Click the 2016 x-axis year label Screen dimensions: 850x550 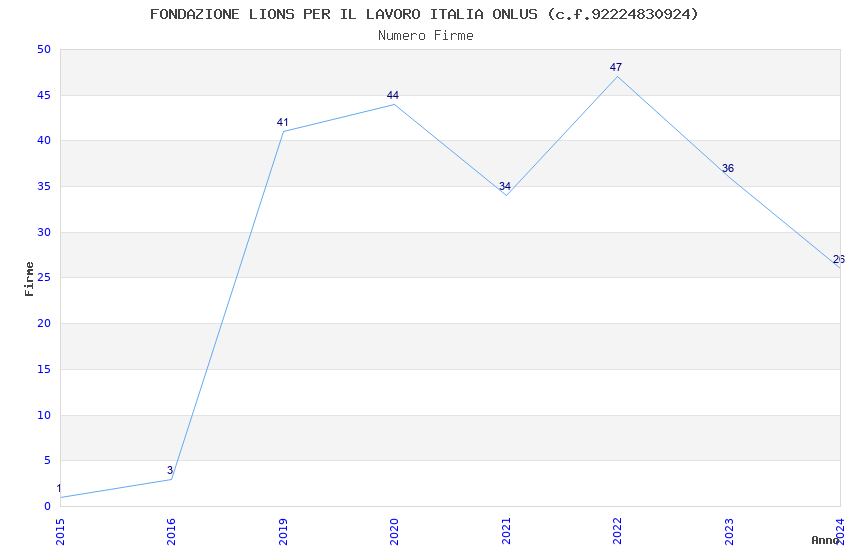pos(171,532)
